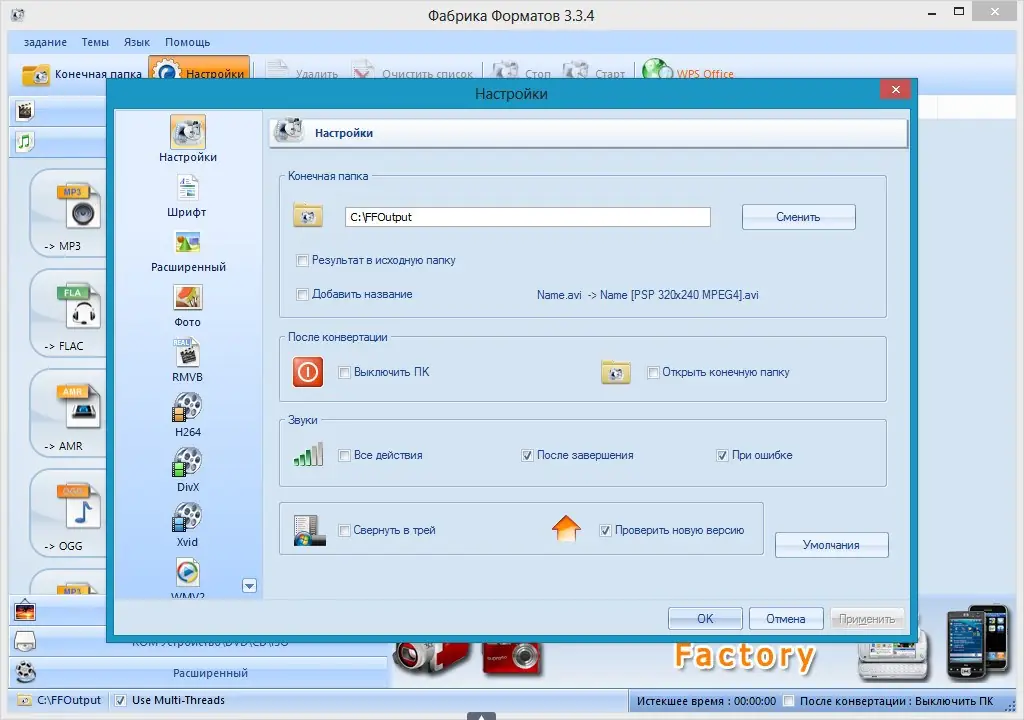
Task: Open the Помощь menu
Action: click(187, 42)
